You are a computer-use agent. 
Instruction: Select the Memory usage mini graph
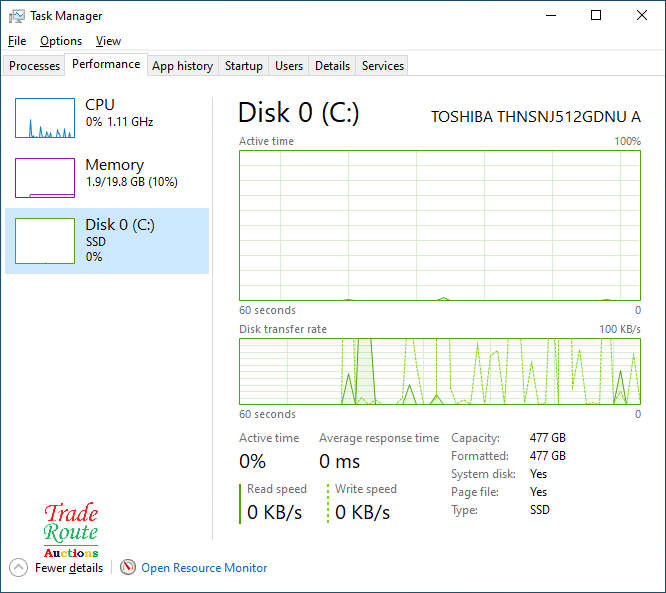(x=45, y=178)
